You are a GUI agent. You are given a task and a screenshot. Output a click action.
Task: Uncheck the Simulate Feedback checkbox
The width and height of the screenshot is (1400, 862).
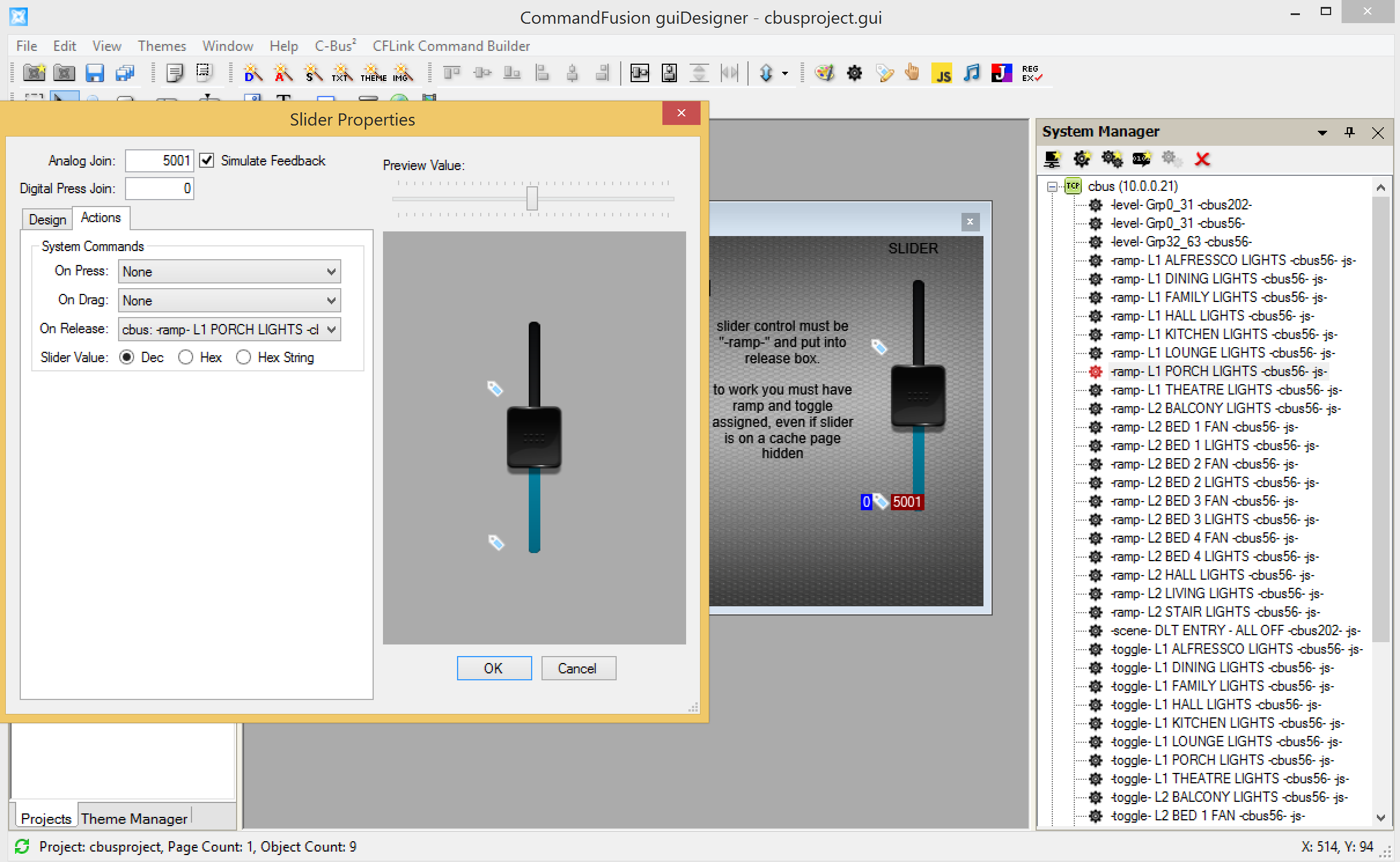207,160
